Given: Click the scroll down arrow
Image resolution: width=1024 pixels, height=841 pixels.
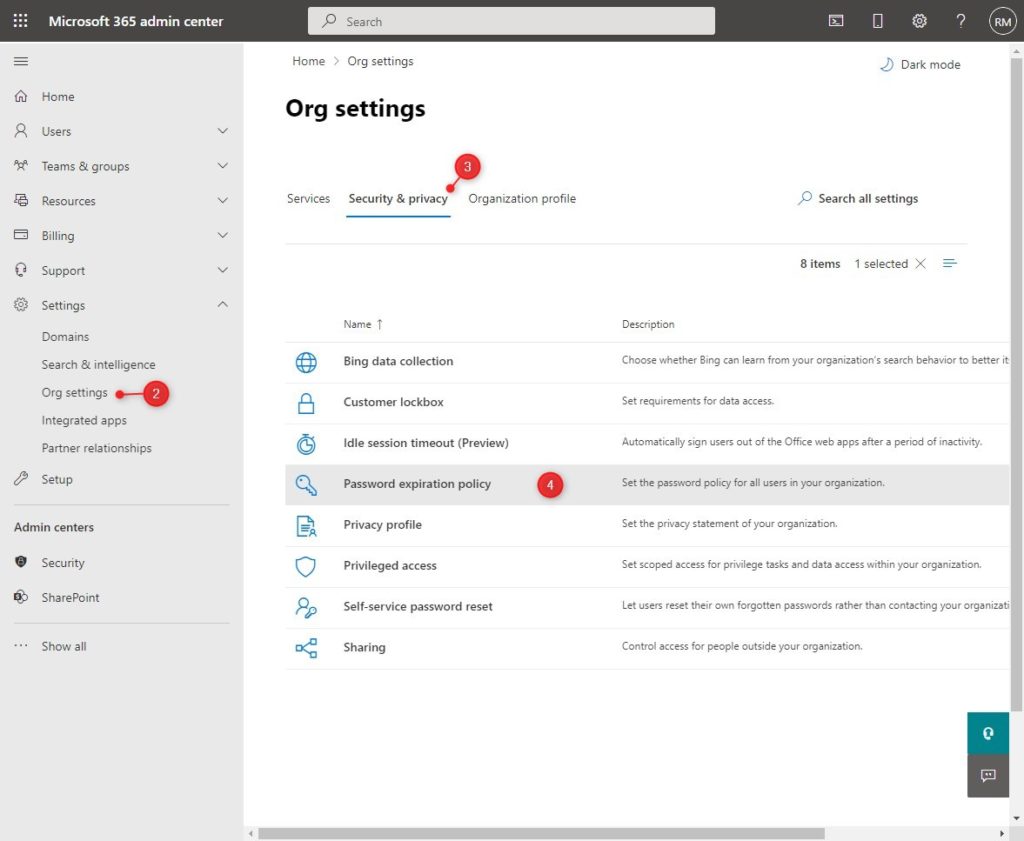Looking at the screenshot, I should (1016, 817).
